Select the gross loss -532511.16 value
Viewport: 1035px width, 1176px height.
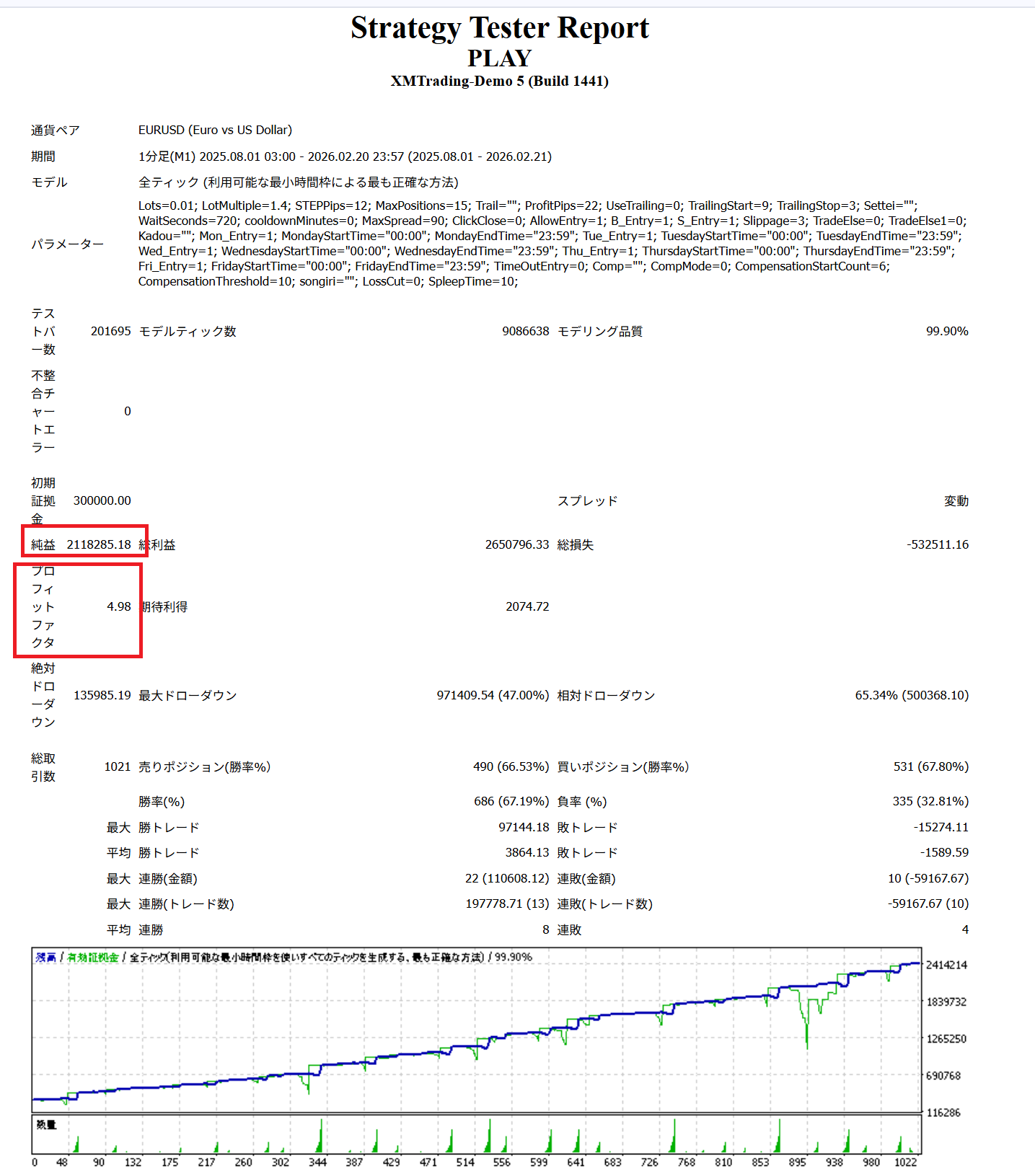pos(937,545)
